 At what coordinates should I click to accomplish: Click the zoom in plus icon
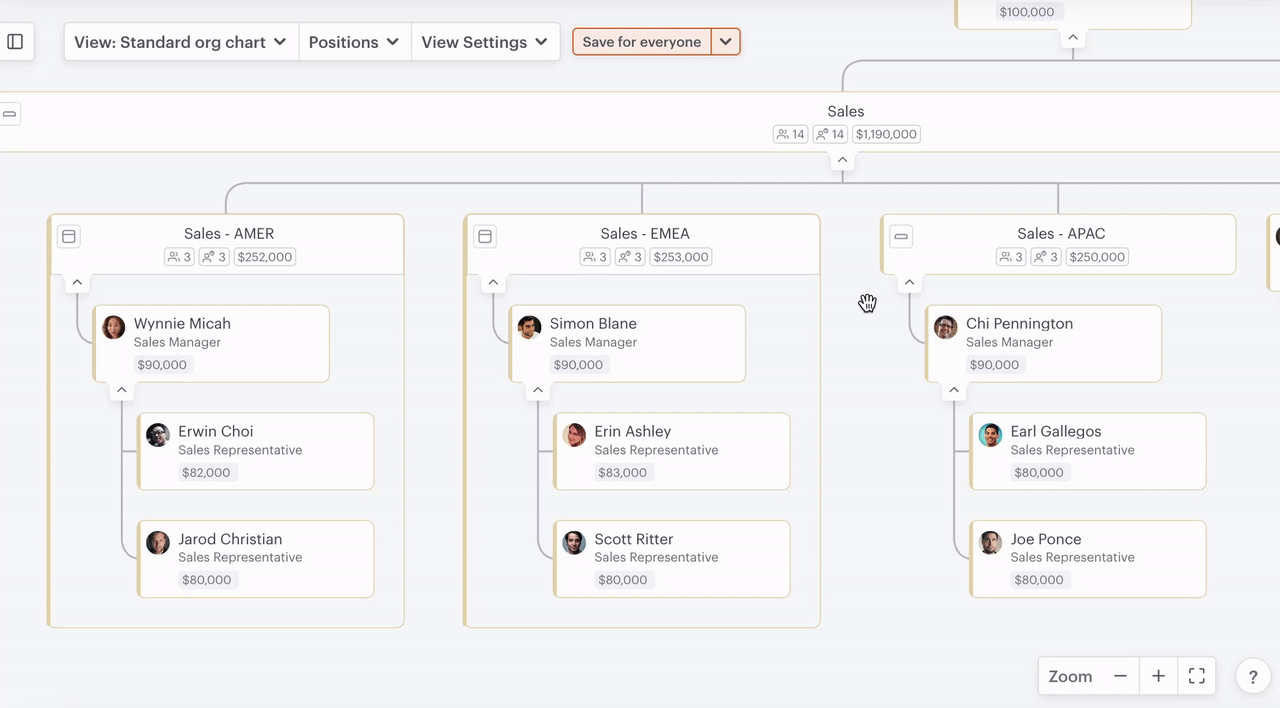[x=1158, y=676]
